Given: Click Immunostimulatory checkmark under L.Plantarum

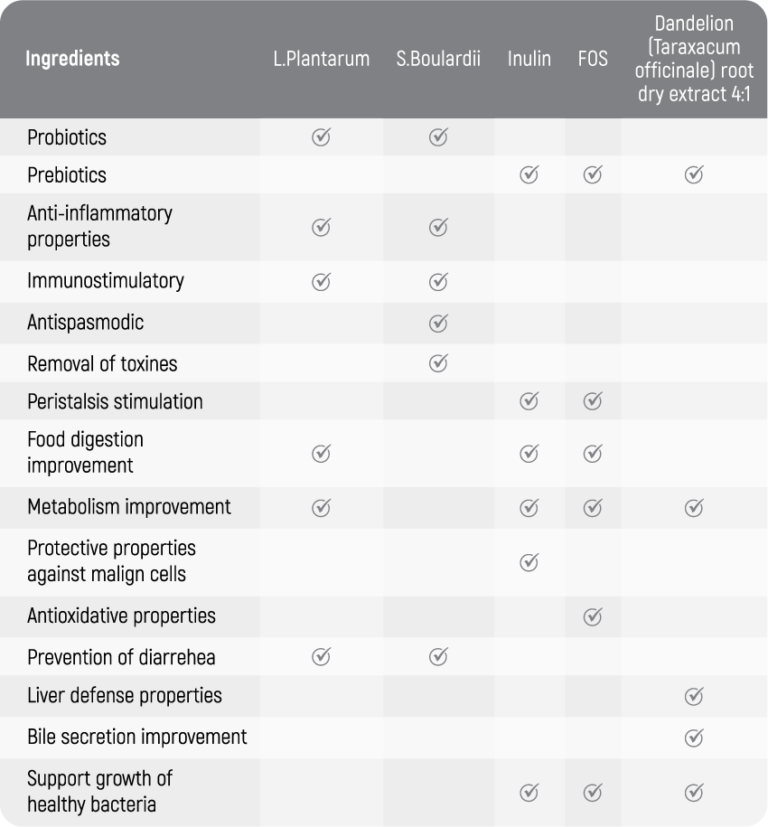Looking at the screenshot, I should 321,281.
